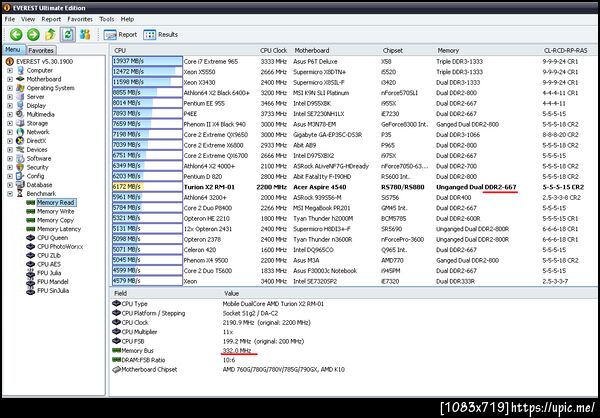The width and height of the screenshot is (600, 418).
Task: Expand the Display tree node
Action: 10,106
